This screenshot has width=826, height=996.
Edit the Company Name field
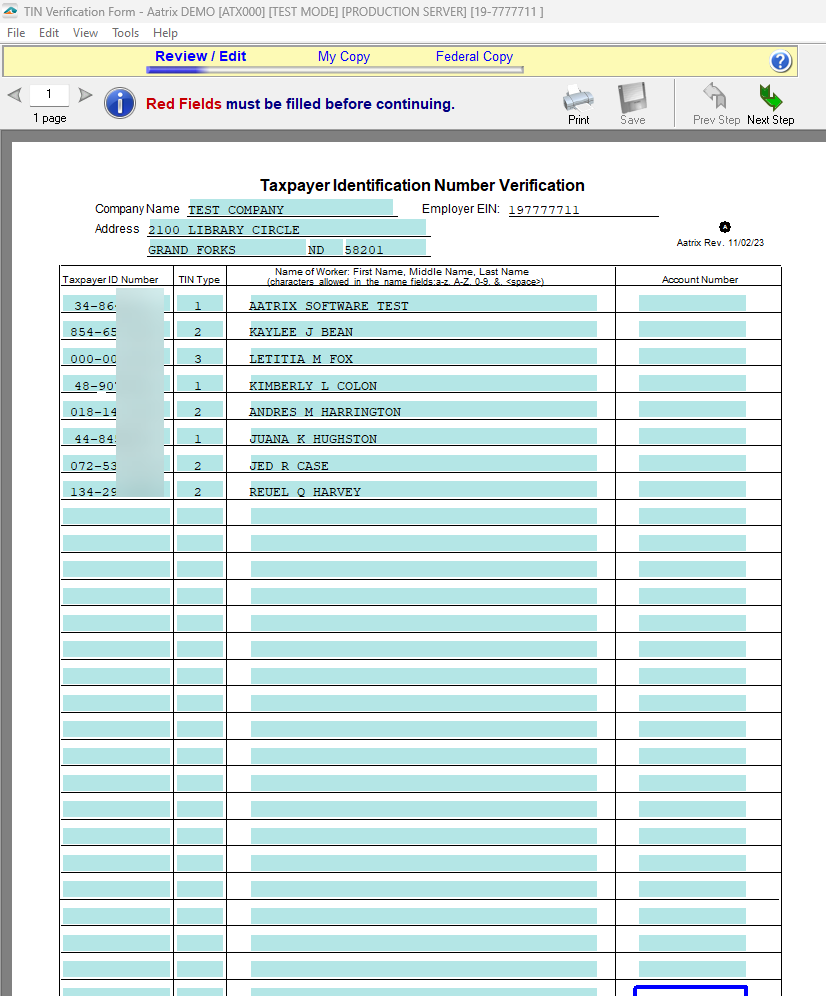pyautogui.click(x=290, y=209)
